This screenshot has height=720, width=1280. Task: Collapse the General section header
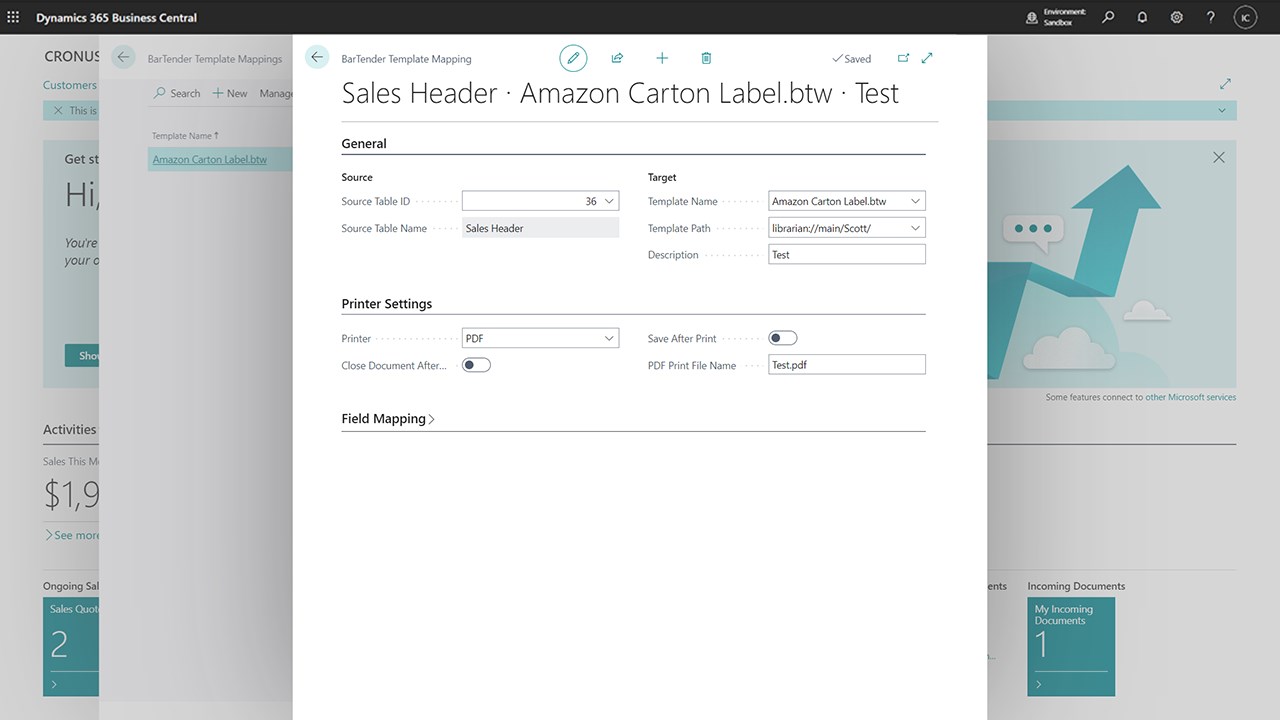pos(364,144)
